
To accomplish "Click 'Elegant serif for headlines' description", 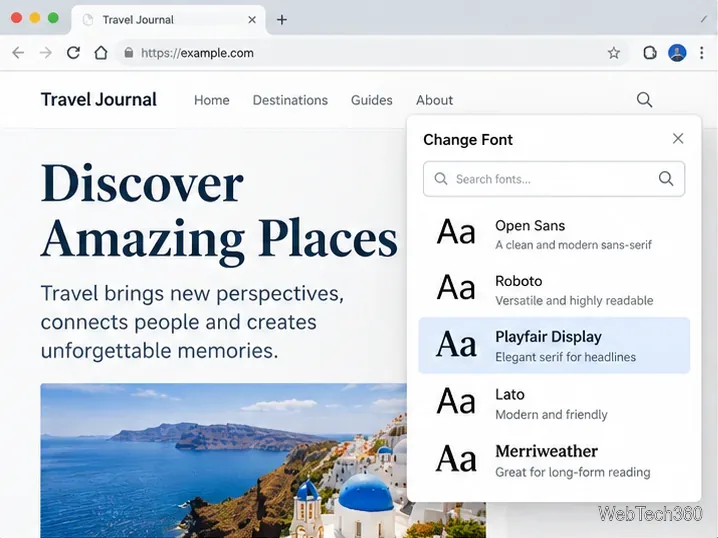I will click(x=566, y=357).
